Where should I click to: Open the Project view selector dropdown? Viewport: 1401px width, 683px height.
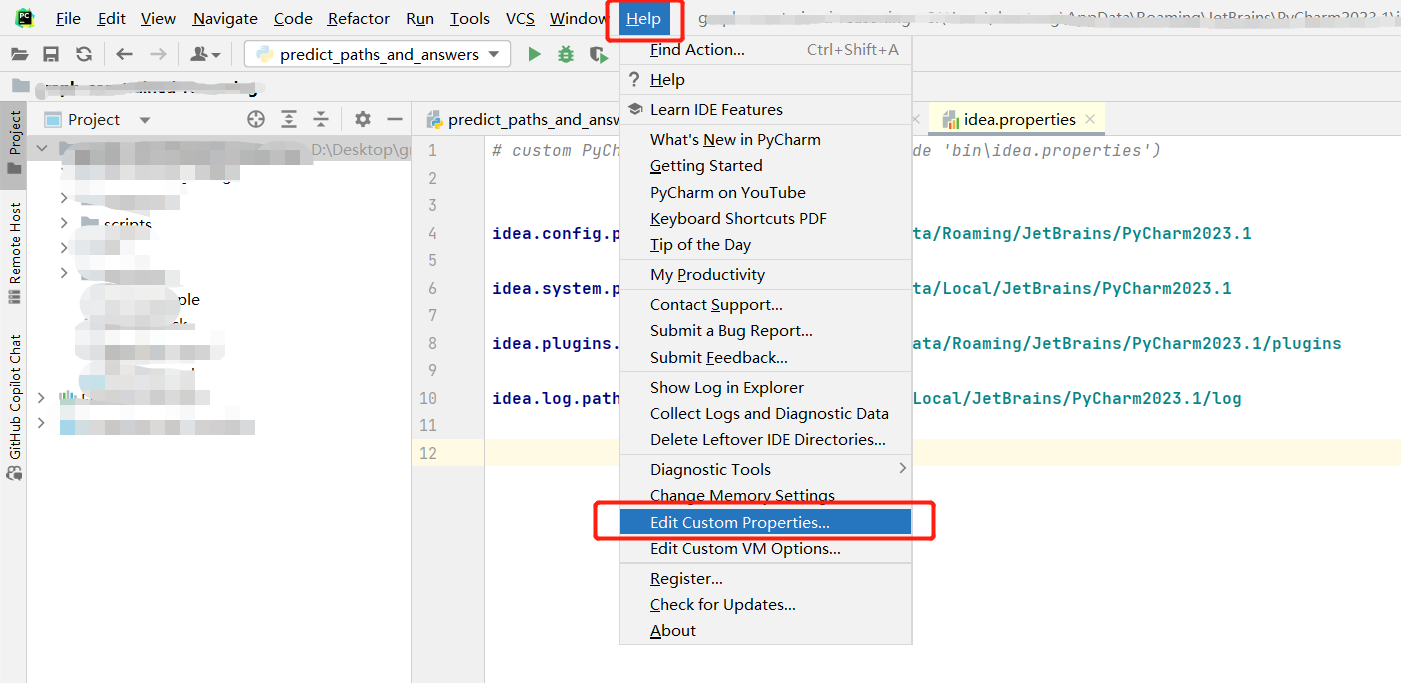[x=98, y=119]
